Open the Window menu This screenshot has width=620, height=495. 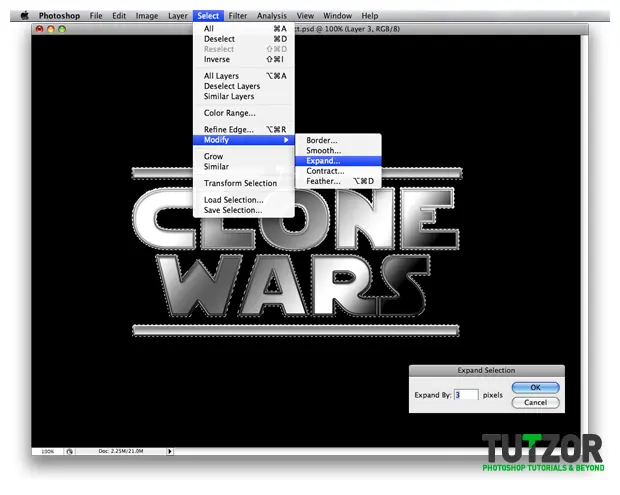pos(337,16)
